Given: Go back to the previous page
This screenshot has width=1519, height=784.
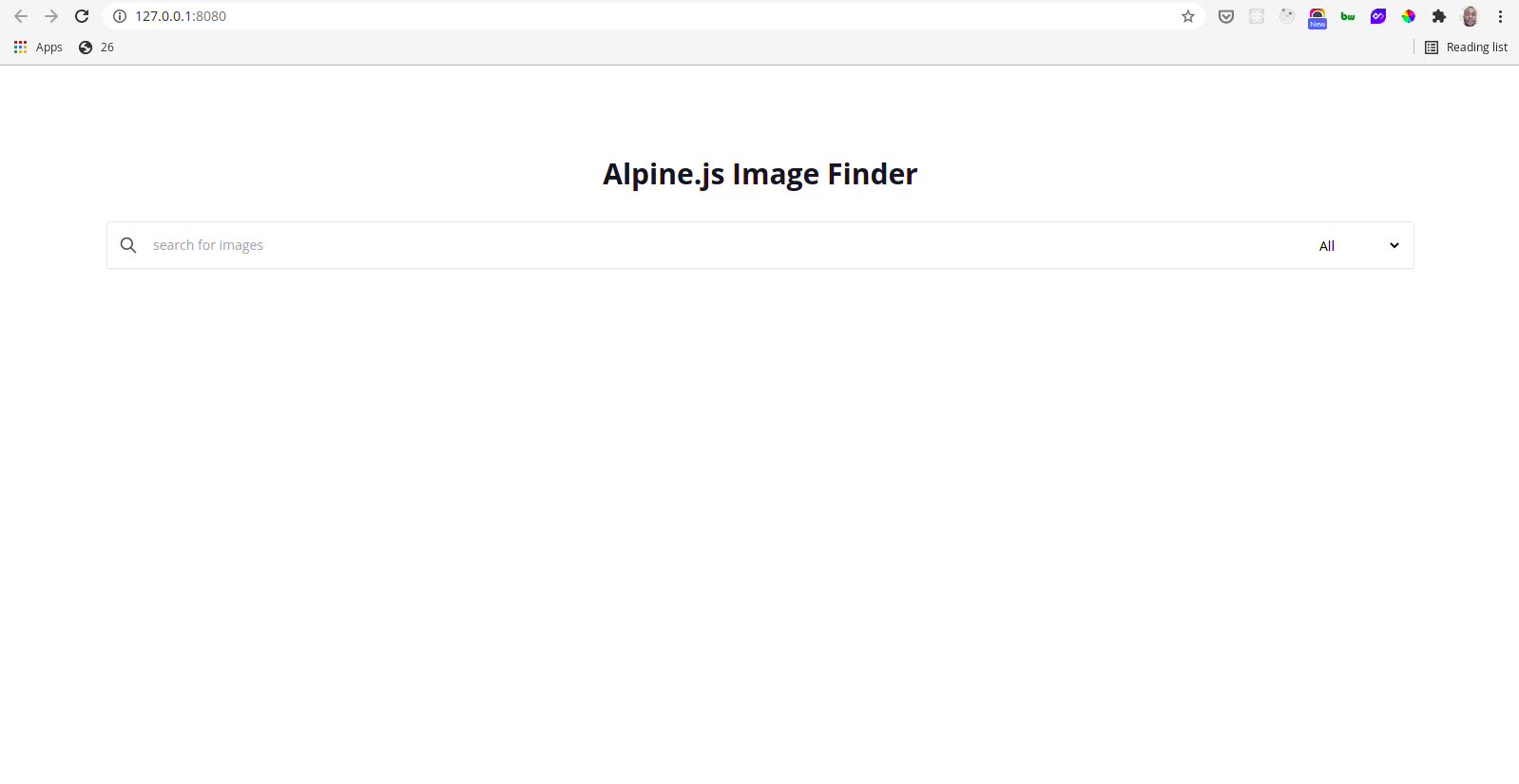Looking at the screenshot, I should click(x=21, y=16).
